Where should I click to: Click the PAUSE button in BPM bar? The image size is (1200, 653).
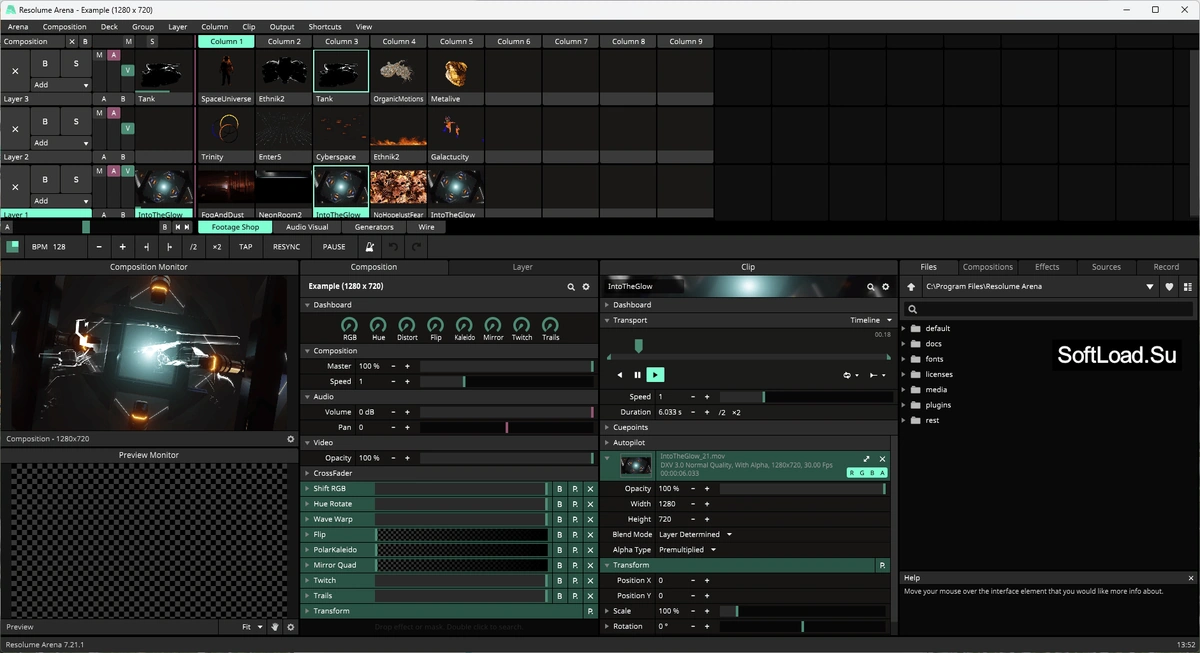coord(334,246)
